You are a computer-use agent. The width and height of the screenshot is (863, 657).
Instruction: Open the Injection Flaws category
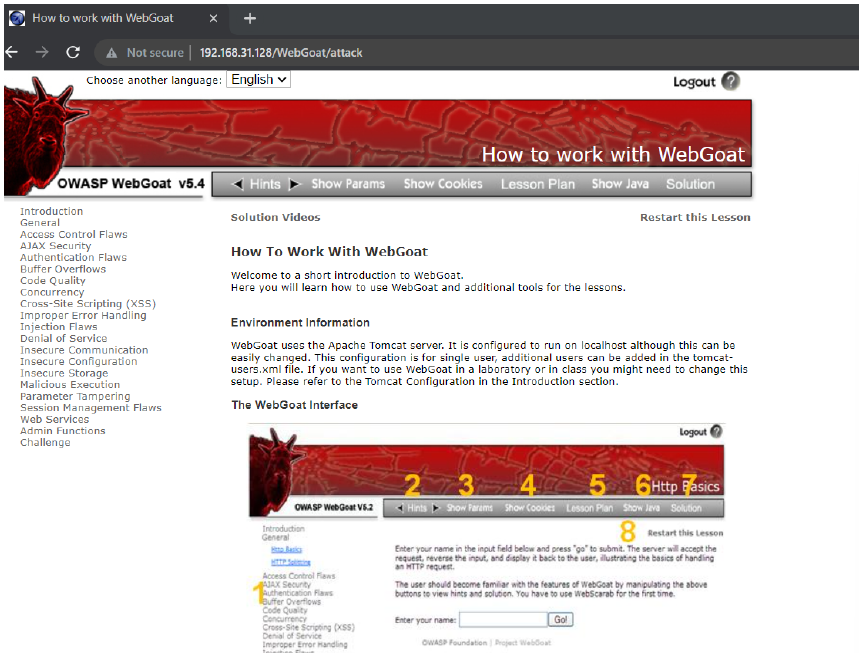59,327
